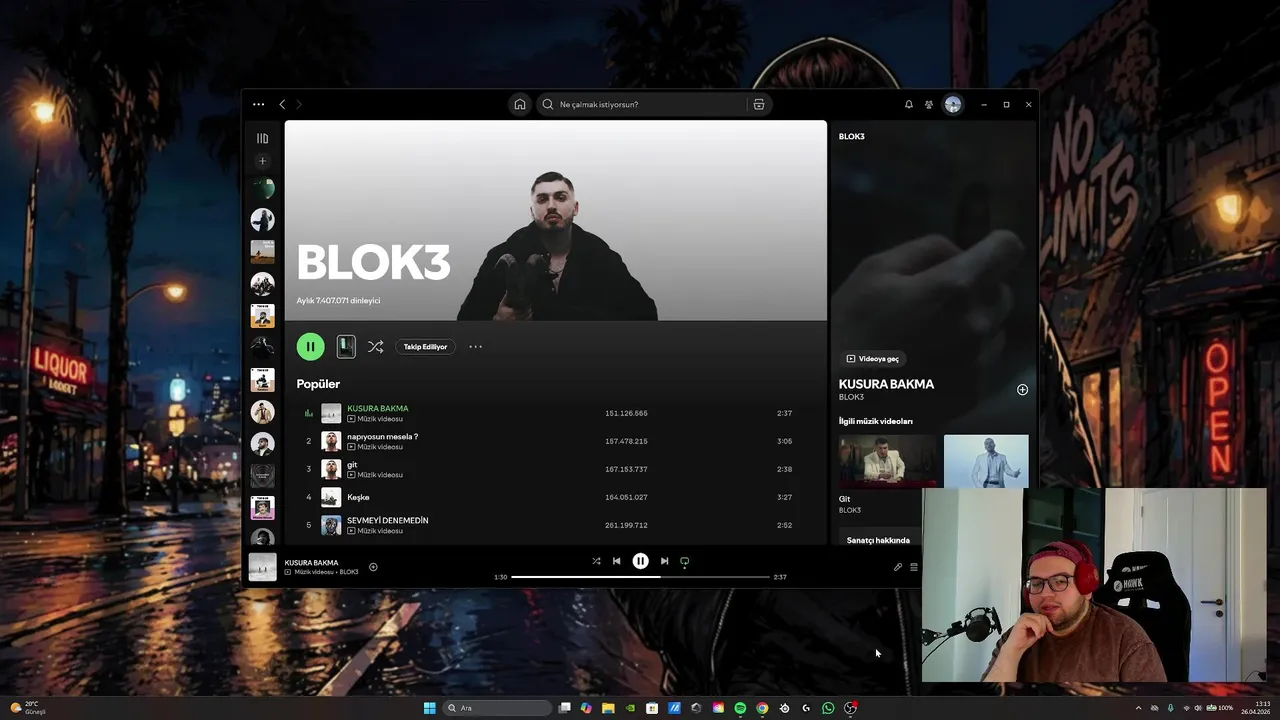Toggle shuffle in the bottom player controls

(x=596, y=561)
